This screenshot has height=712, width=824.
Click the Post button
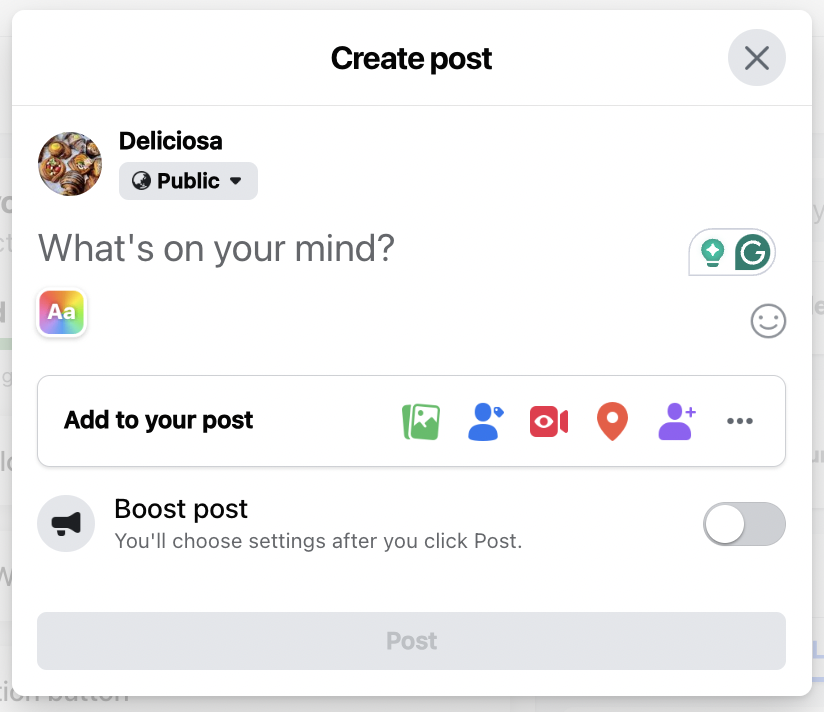[411, 641]
